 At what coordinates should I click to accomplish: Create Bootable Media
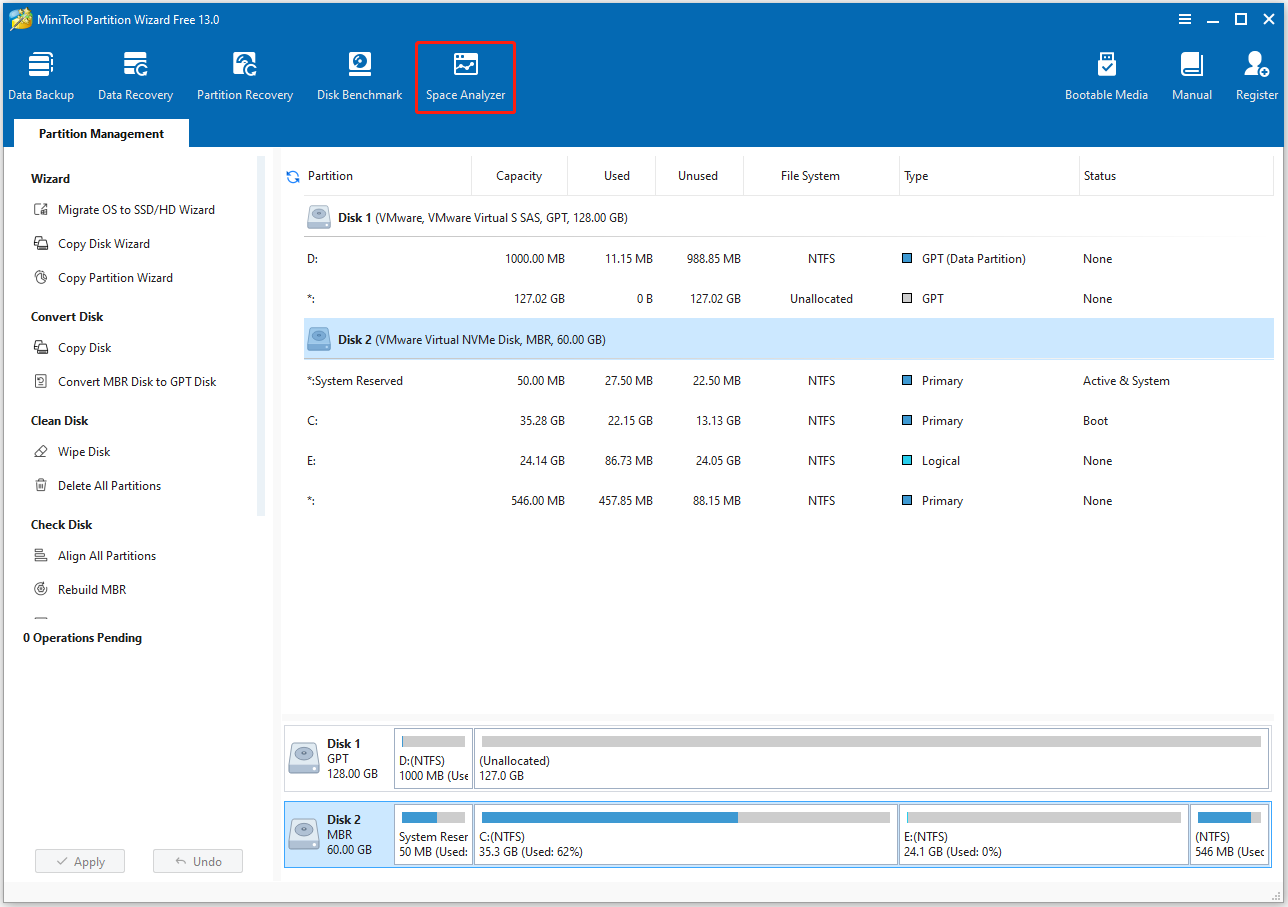(1106, 75)
